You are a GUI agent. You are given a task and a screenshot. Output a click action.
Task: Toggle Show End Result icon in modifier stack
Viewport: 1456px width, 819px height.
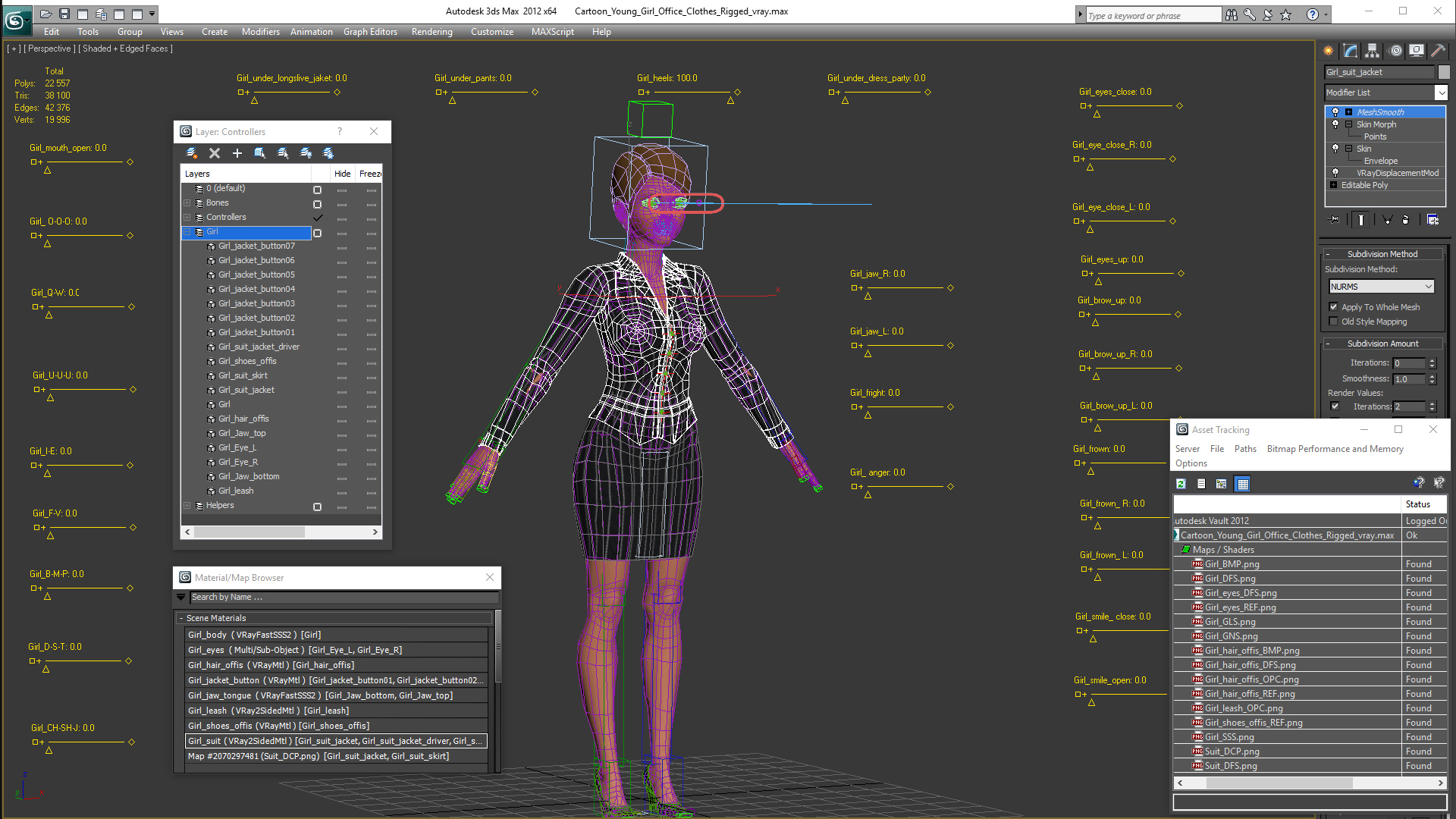click(1361, 220)
